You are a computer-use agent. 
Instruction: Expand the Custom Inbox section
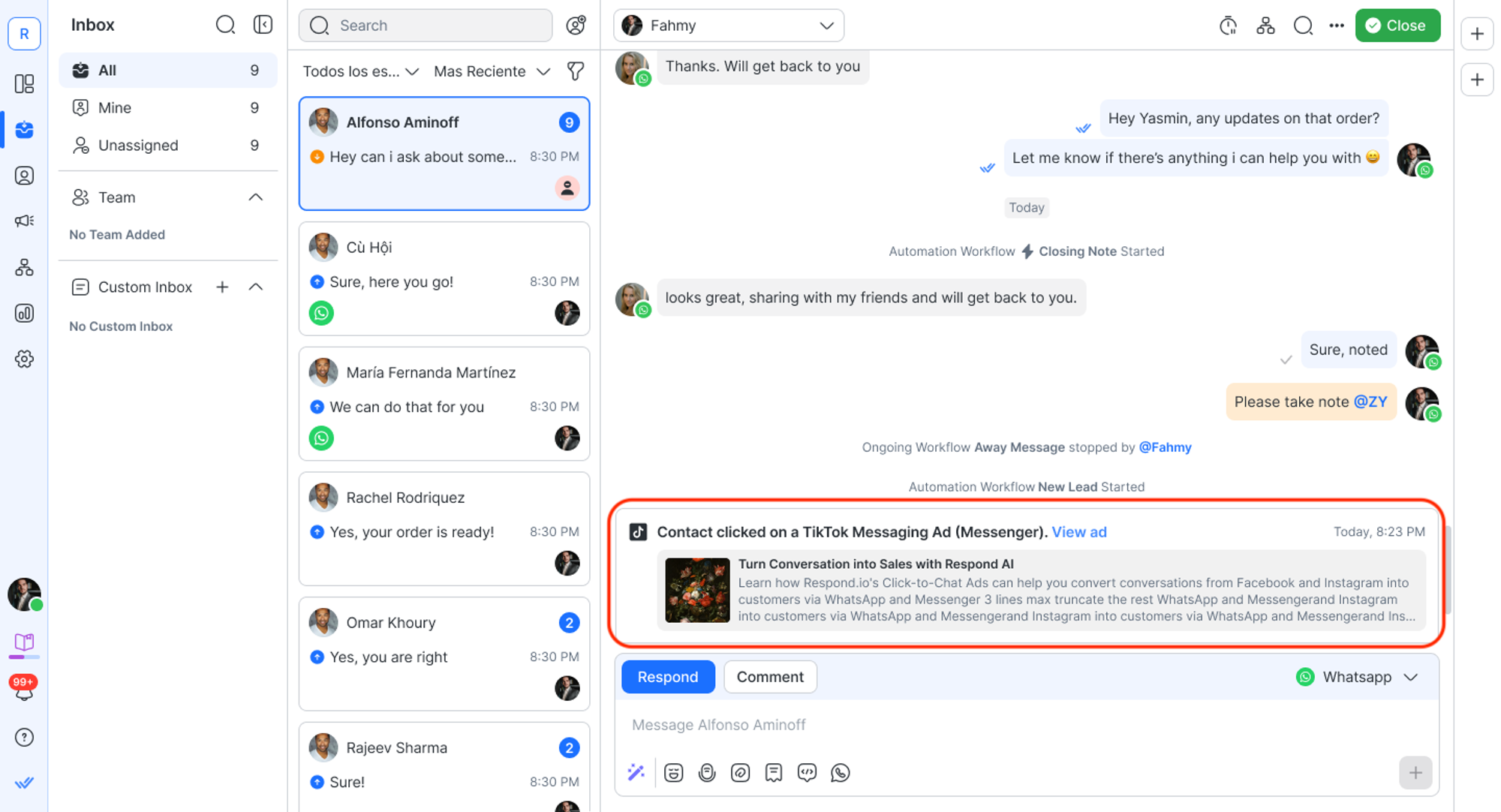(x=256, y=287)
